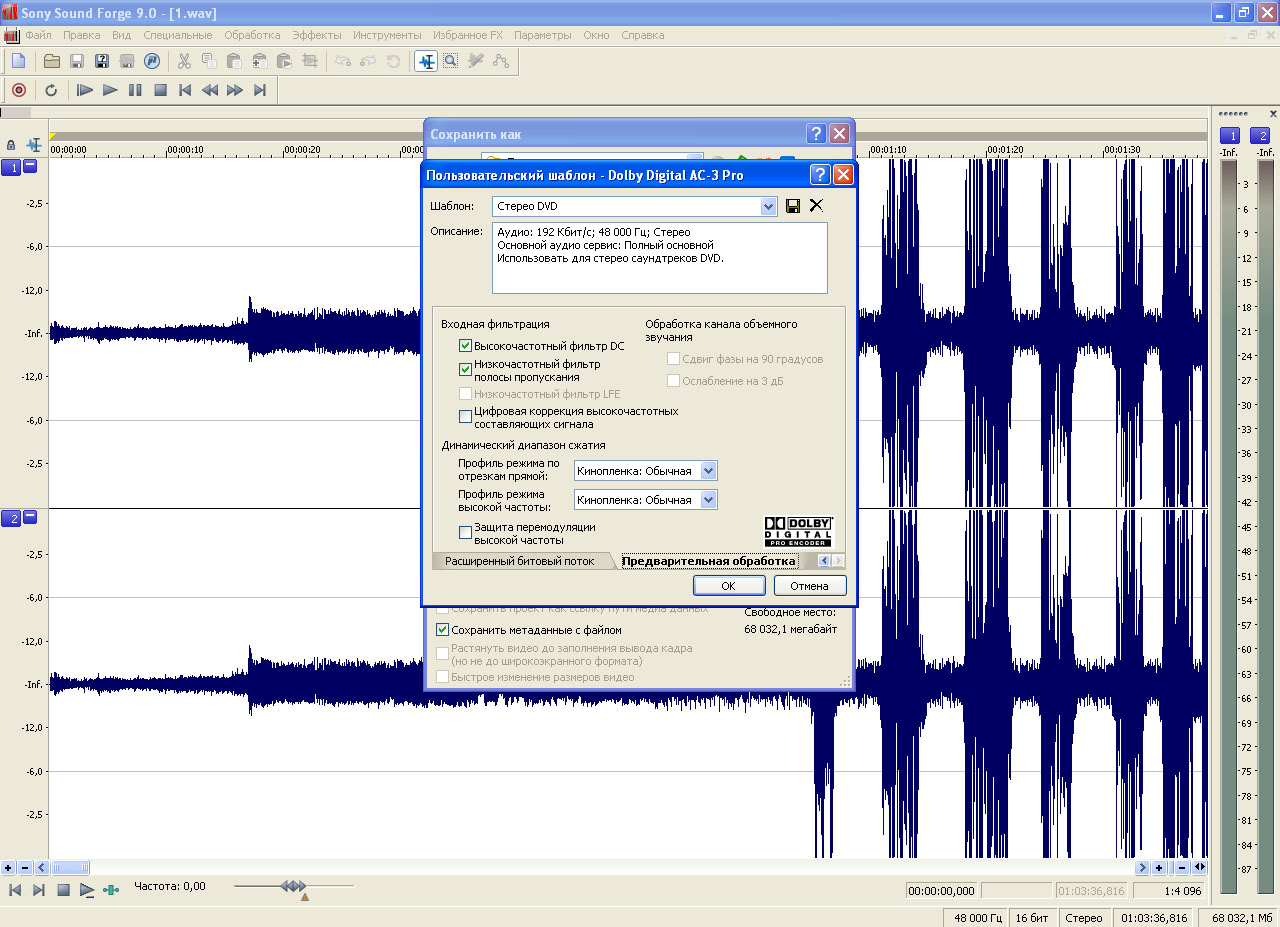Click Pause in transport toolbar
Screen dimensions: 1280x927
click(x=135, y=90)
